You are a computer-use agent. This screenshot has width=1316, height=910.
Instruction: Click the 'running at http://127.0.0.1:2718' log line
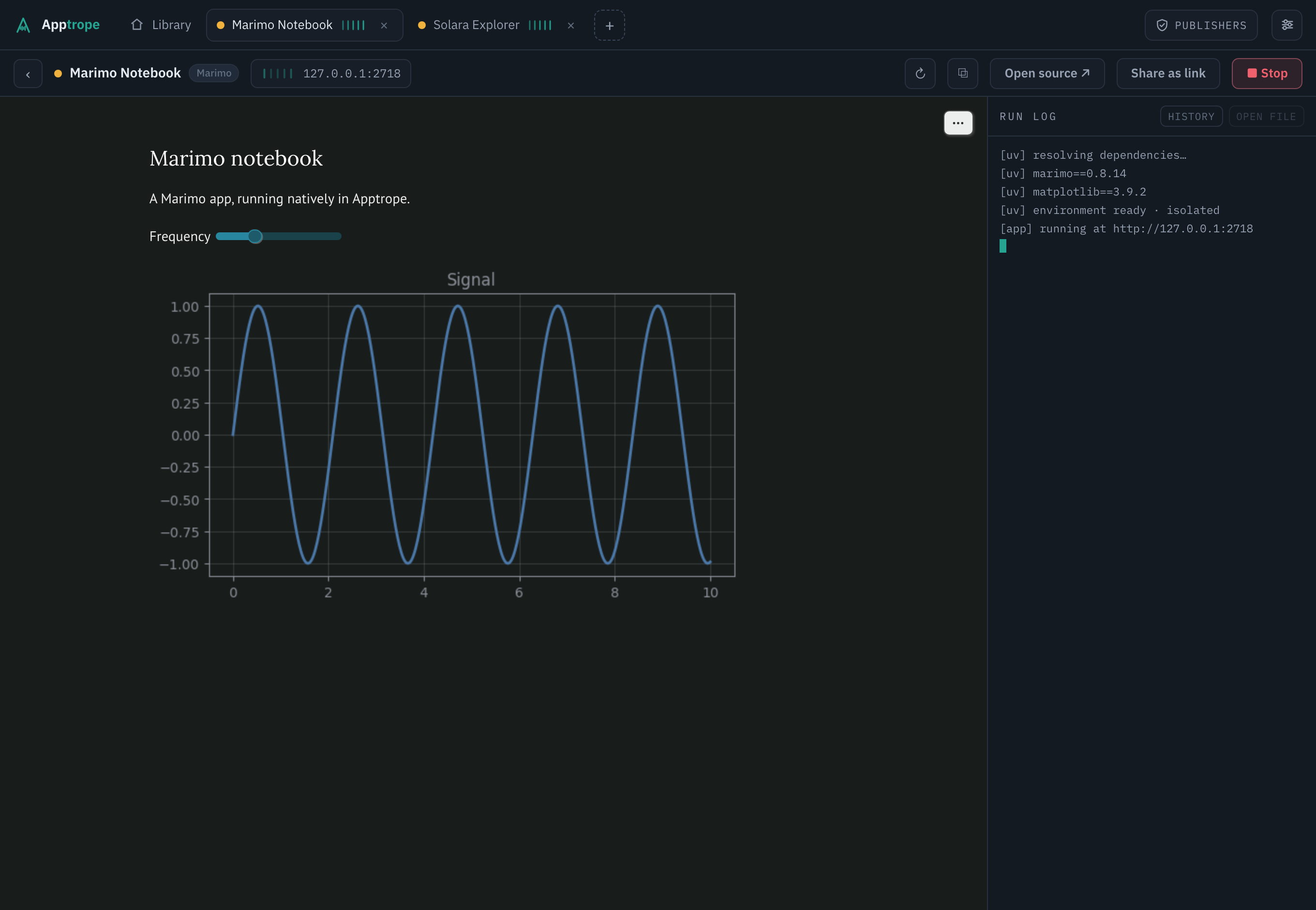point(1126,228)
